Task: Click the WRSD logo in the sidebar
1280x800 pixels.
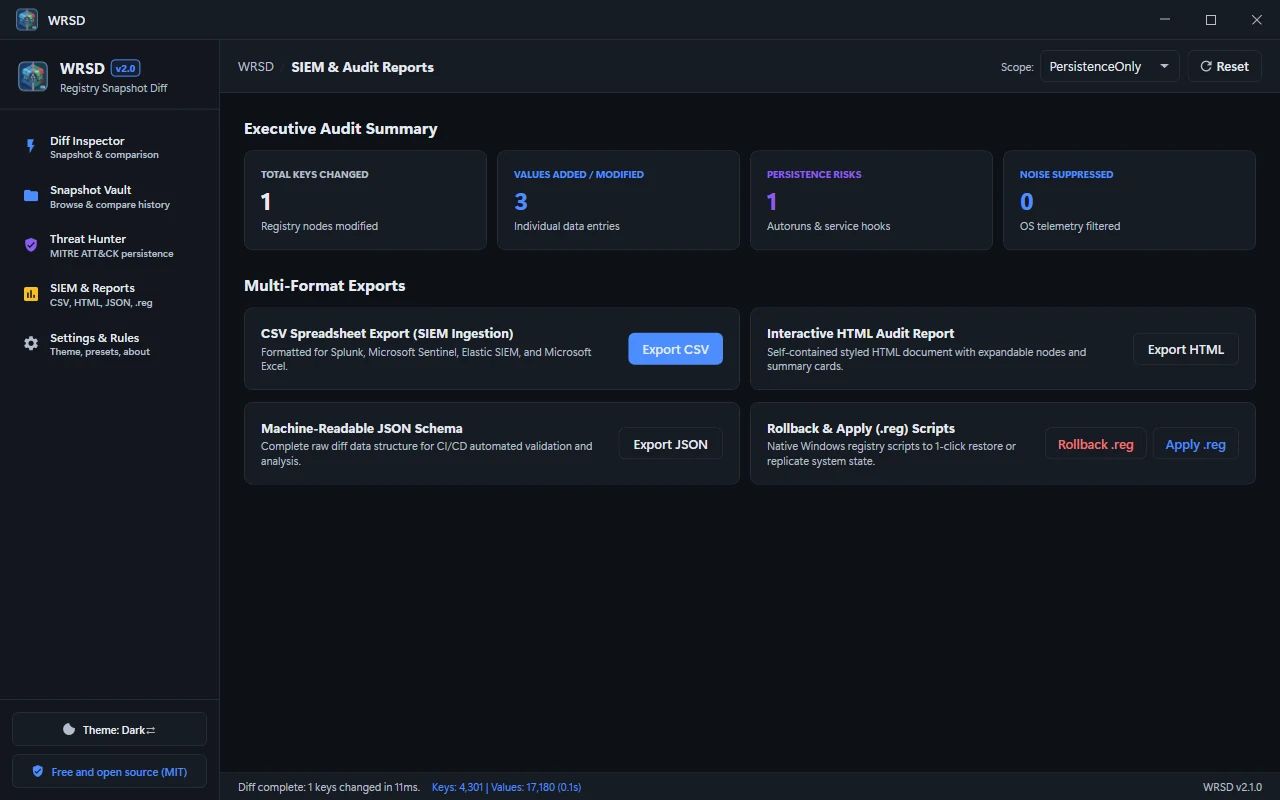Action: (33, 76)
